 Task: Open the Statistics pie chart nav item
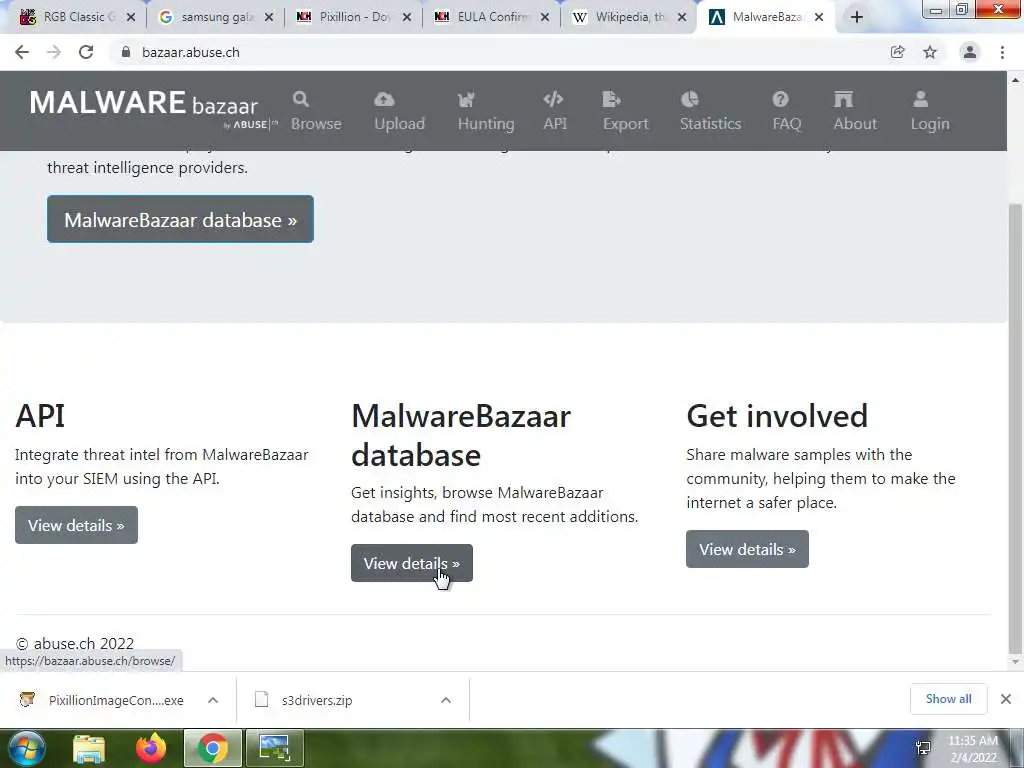pyautogui.click(x=710, y=111)
